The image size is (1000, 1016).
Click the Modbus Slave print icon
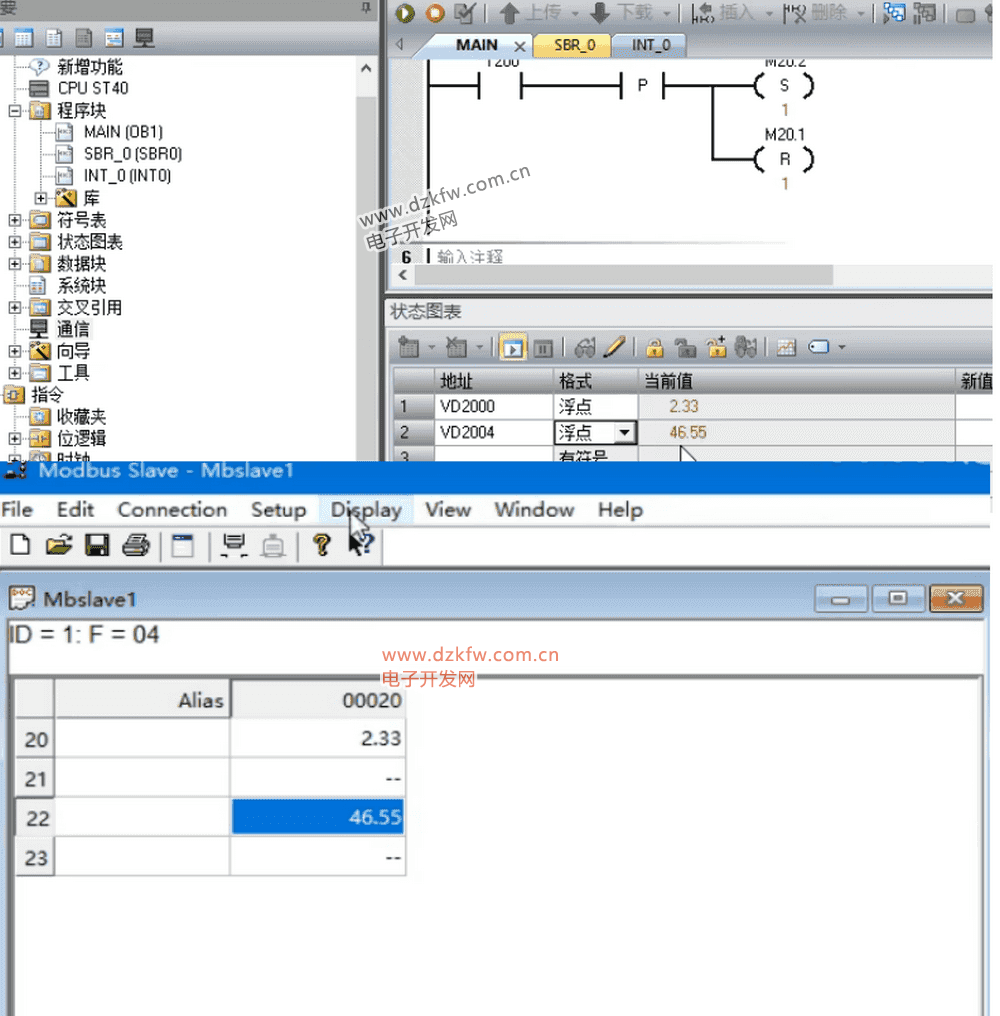(x=135, y=545)
